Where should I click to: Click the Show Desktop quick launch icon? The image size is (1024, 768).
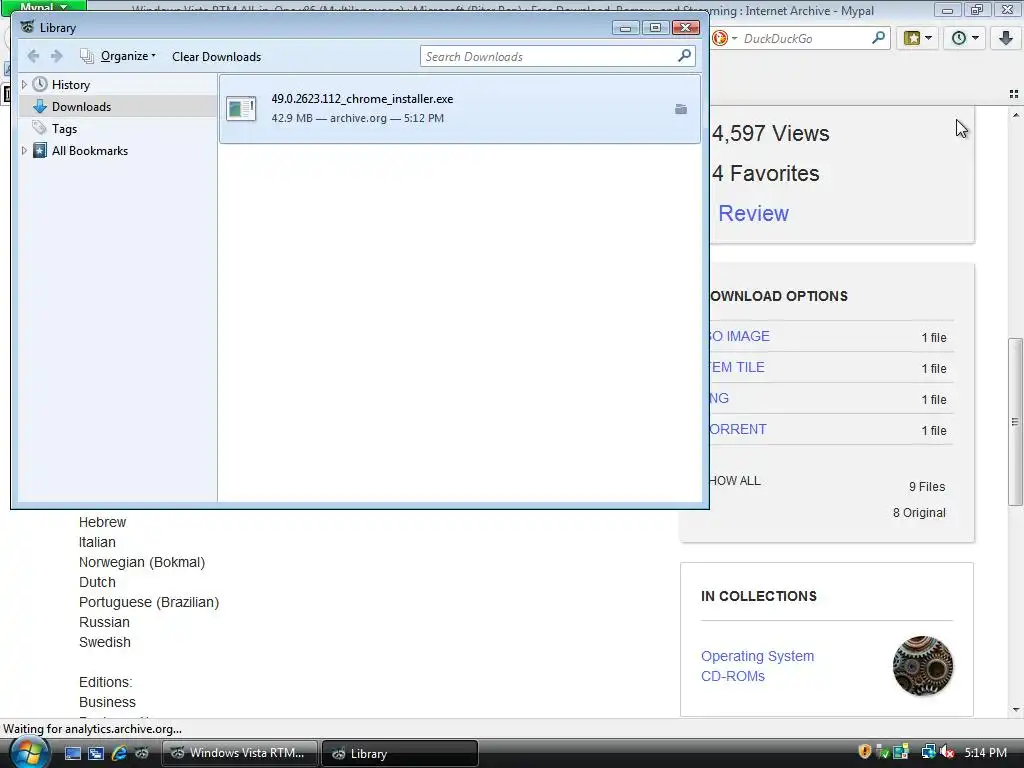click(72, 753)
